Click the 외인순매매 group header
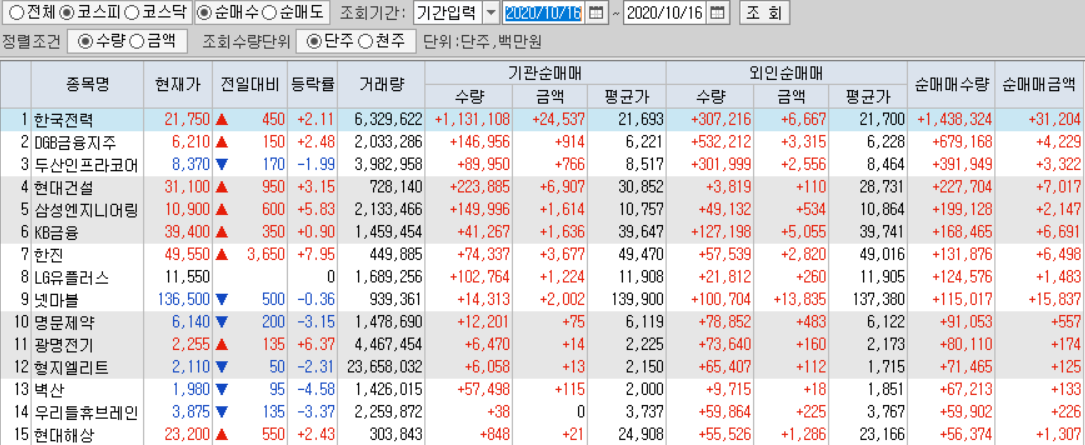1085x445 pixels. coord(786,73)
